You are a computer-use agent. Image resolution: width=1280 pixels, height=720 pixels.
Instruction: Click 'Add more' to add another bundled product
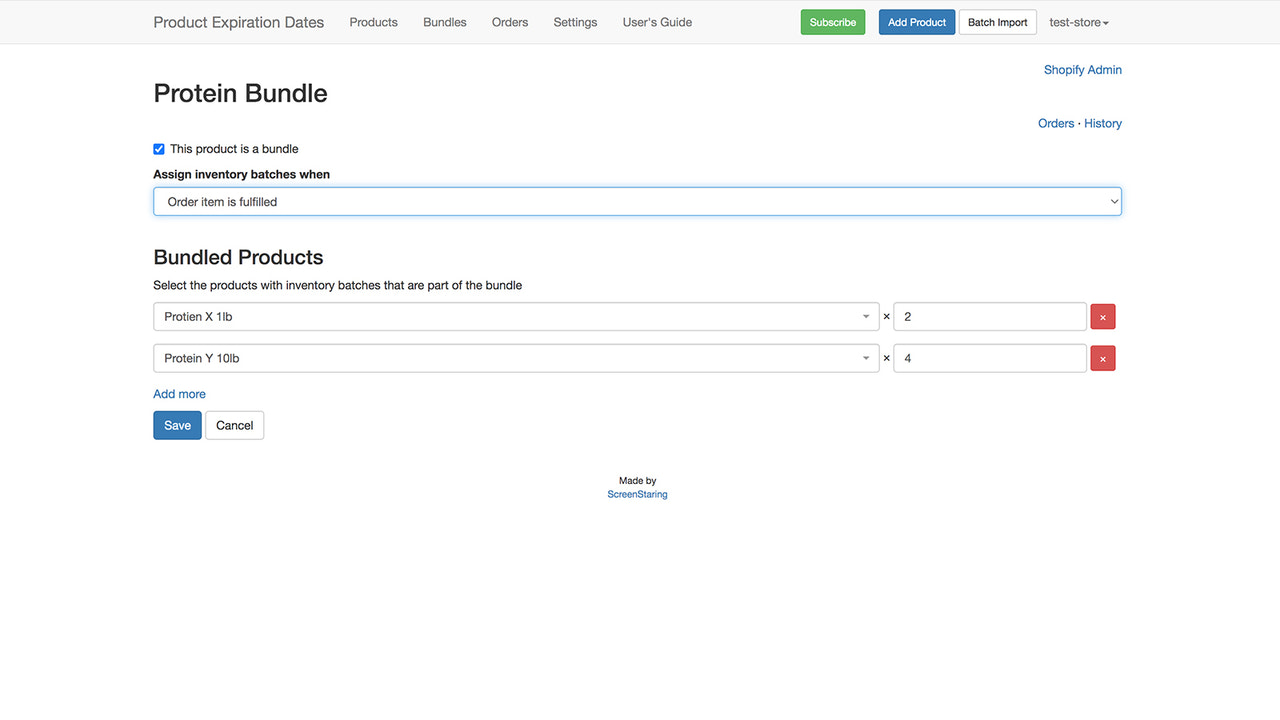tap(179, 394)
